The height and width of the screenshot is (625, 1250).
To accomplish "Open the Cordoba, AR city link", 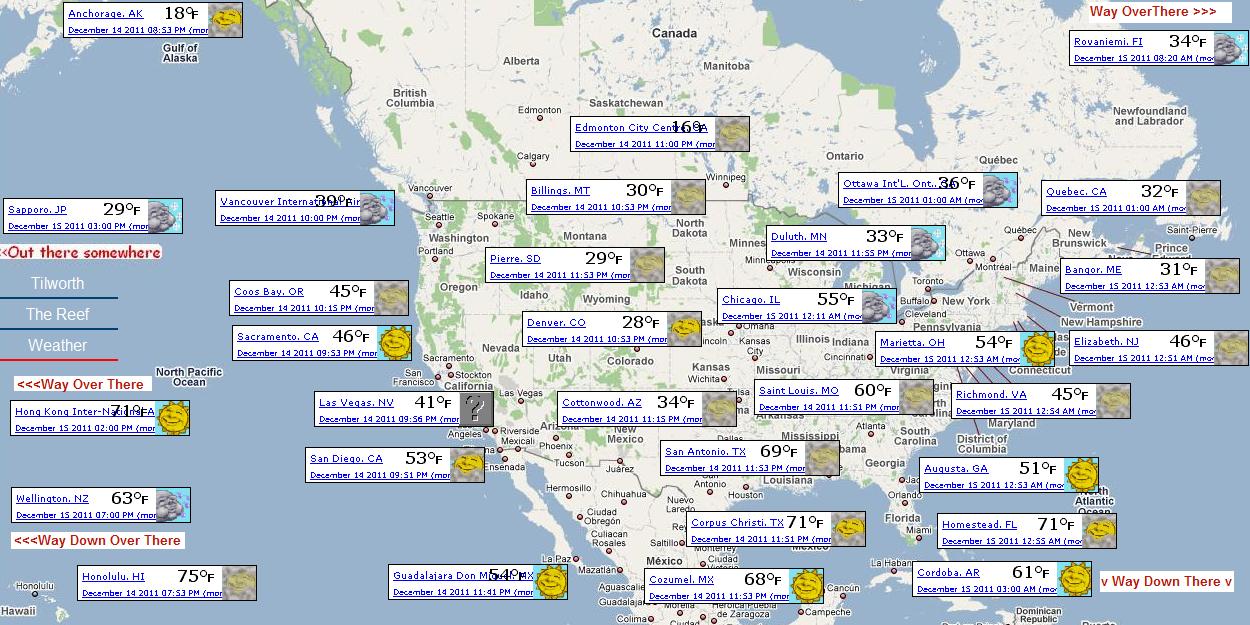I will pyautogui.click(x=948, y=573).
